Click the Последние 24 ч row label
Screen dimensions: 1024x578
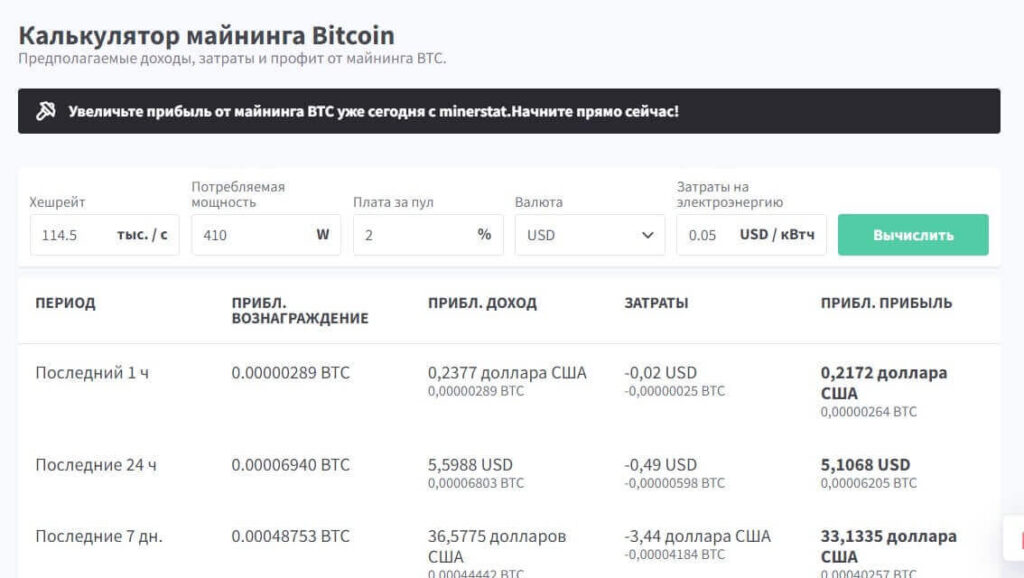click(96, 465)
